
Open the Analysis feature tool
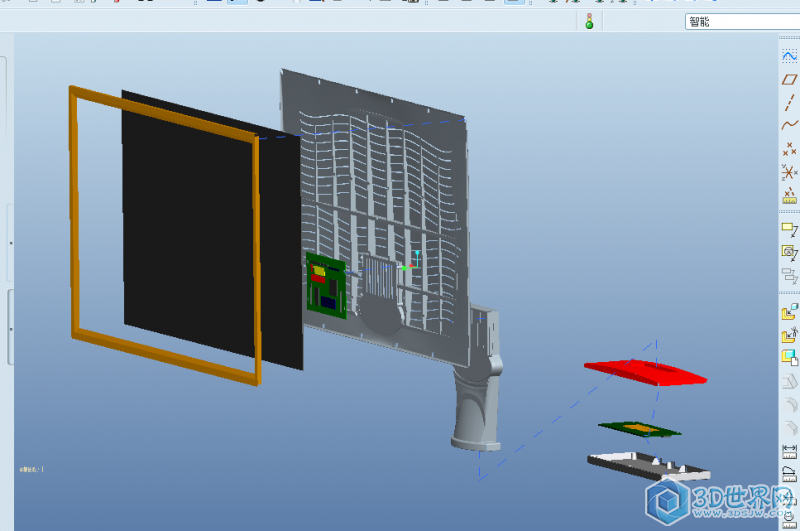[789, 195]
